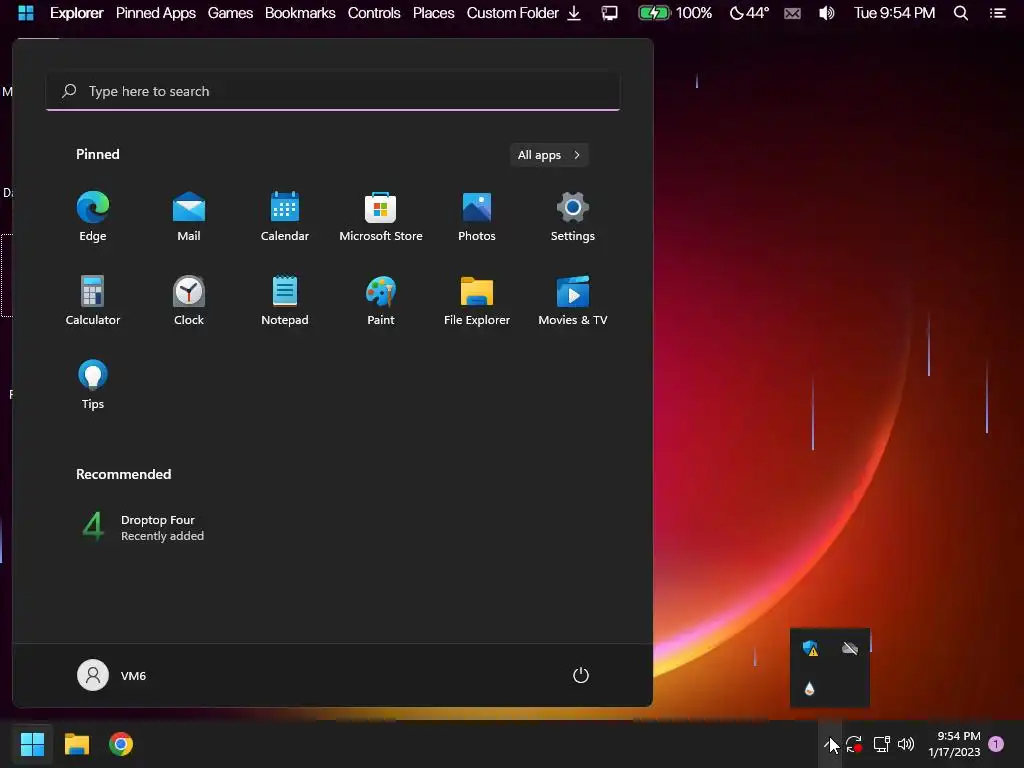1024x768 pixels.
Task: Open the notification badge on the taskbar
Action: click(x=996, y=744)
